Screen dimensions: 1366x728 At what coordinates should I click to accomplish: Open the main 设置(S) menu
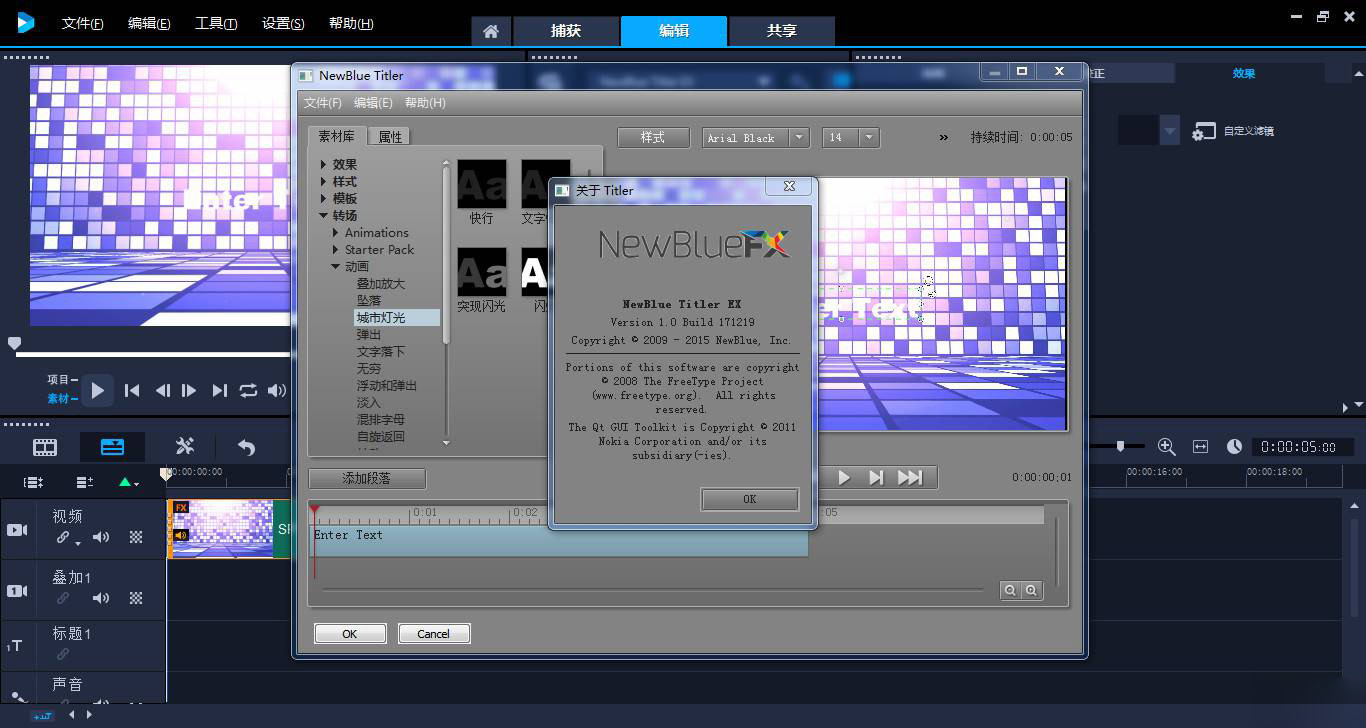click(x=283, y=23)
